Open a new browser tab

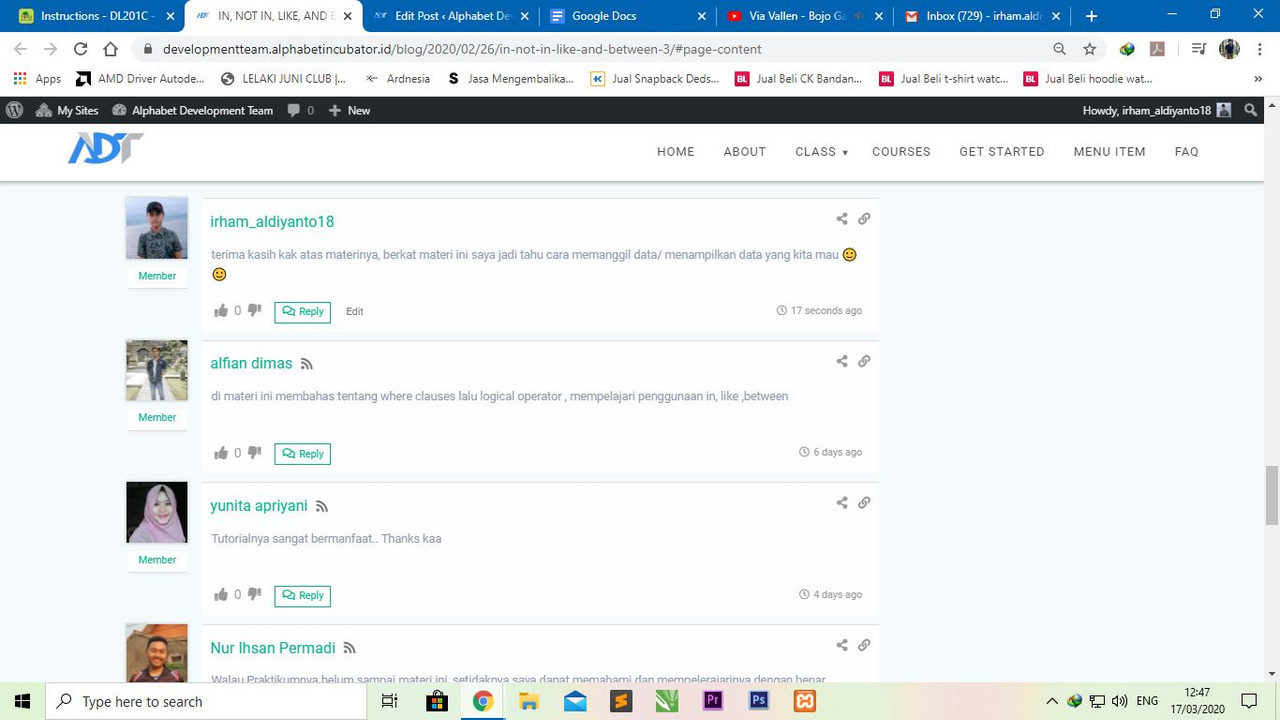coord(1091,16)
